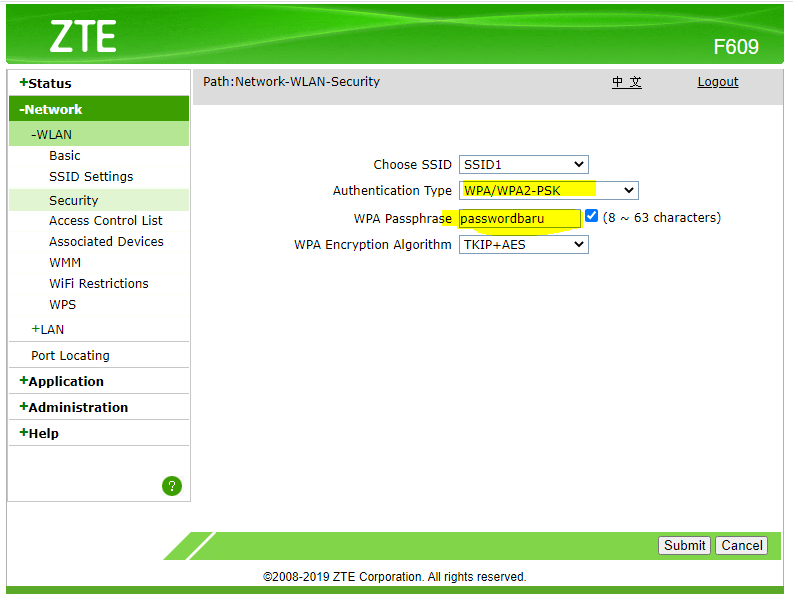The height and width of the screenshot is (604, 793).
Task: Click the 'WPA Encryption Algorithm' label
Action: [373, 245]
